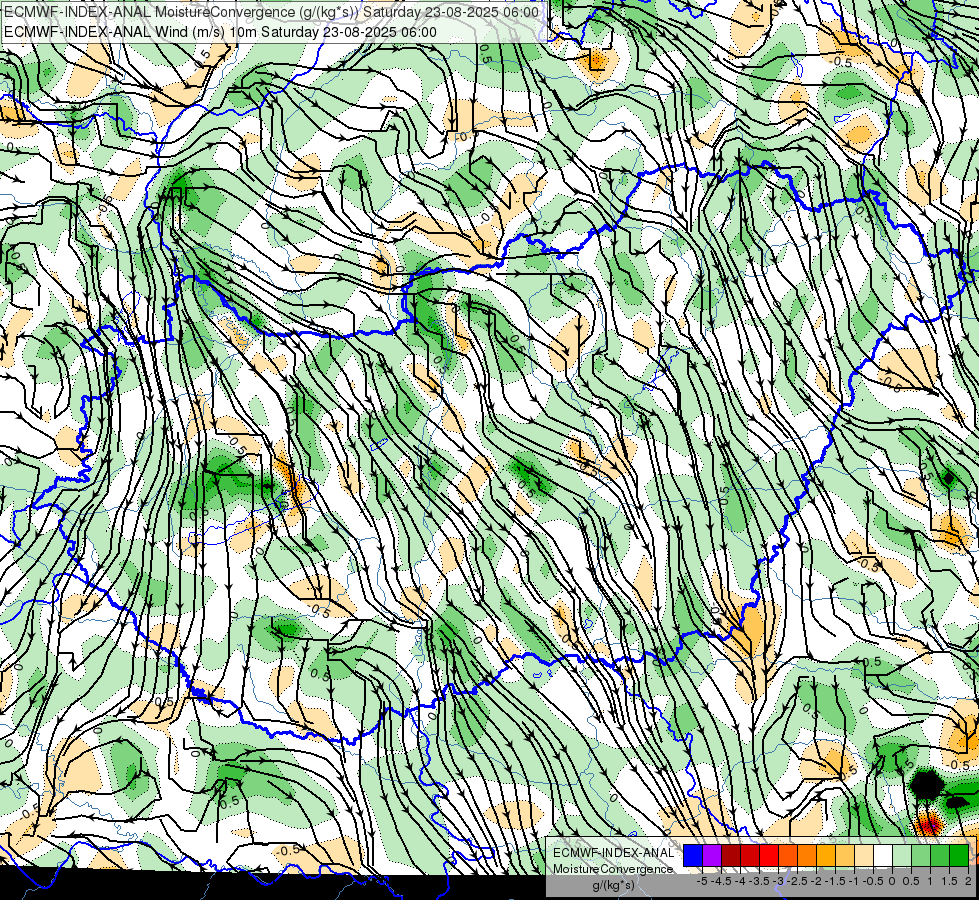The width and height of the screenshot is (979, 900).
Task: Click the legend tick label -4
Action: click(740, 881)
